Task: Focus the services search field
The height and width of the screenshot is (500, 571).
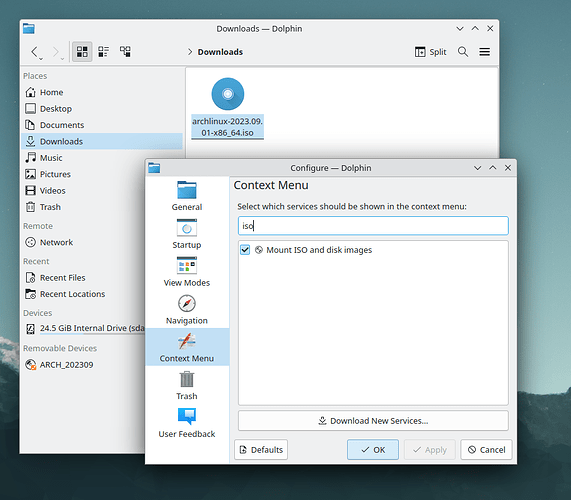Action: pyautogui.click(x=373, y=226)
